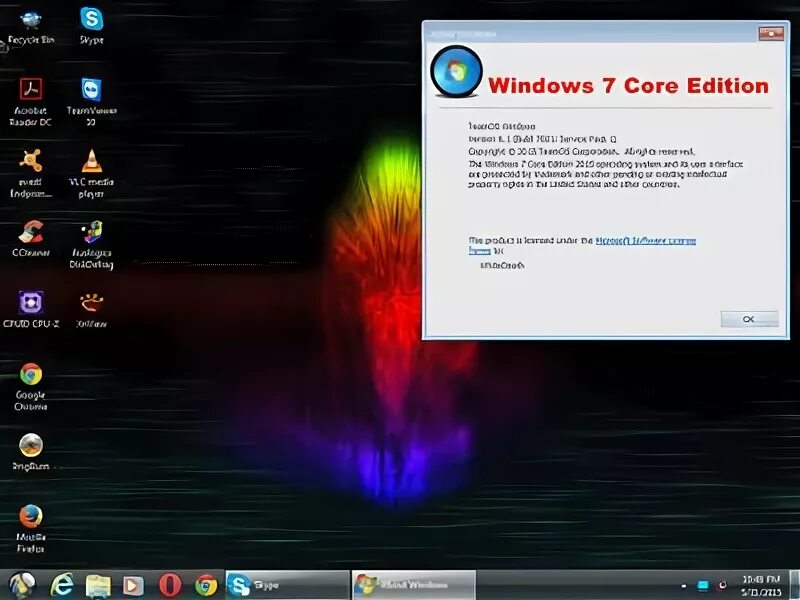Open the Google Chrome desktop shortcut
800x600 pixels.
pos(31,387)
